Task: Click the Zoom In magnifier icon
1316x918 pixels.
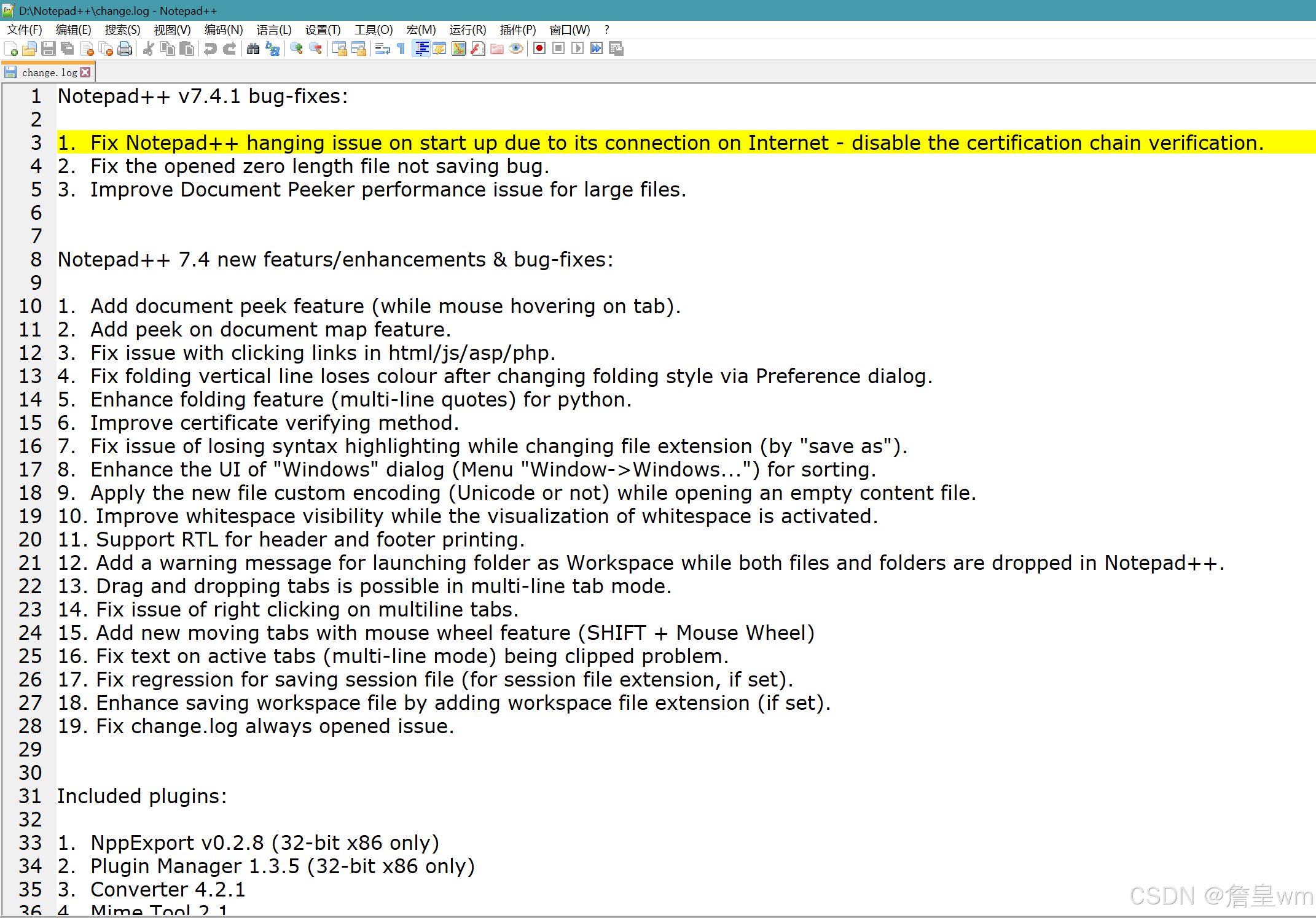Action: pos(296,49)
